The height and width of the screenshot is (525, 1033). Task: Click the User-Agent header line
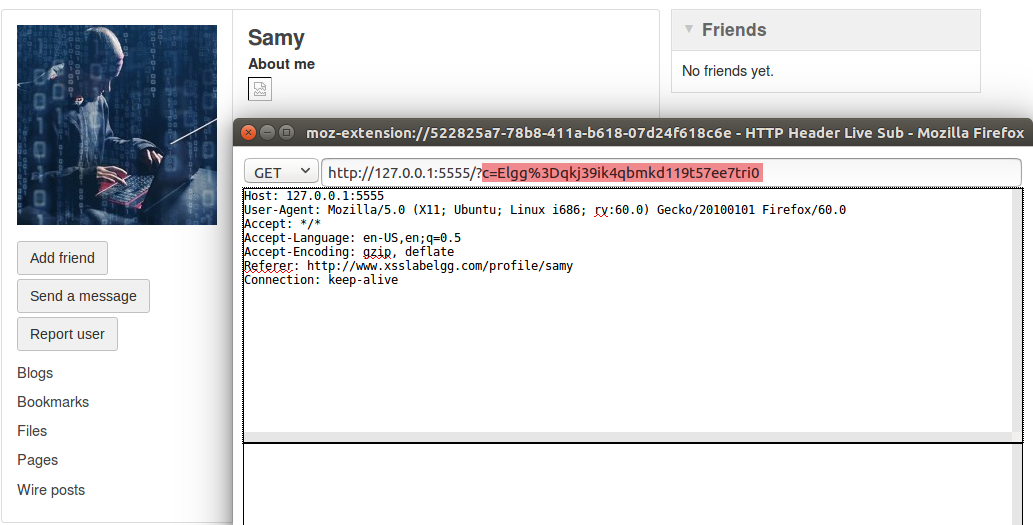tap(545, 209)
